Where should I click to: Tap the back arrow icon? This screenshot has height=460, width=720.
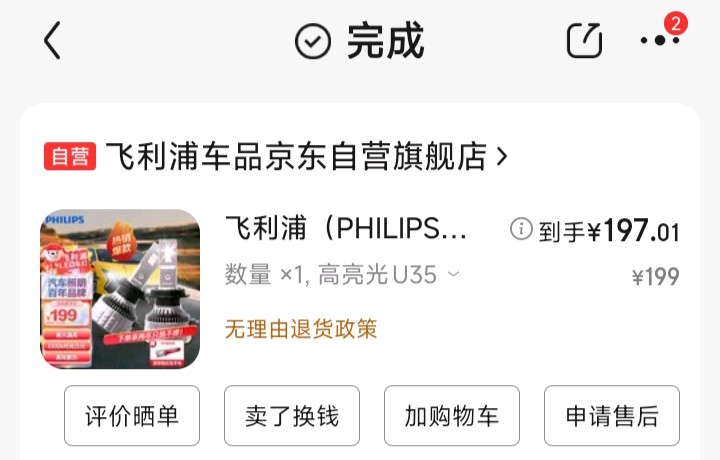coord(52,41)
